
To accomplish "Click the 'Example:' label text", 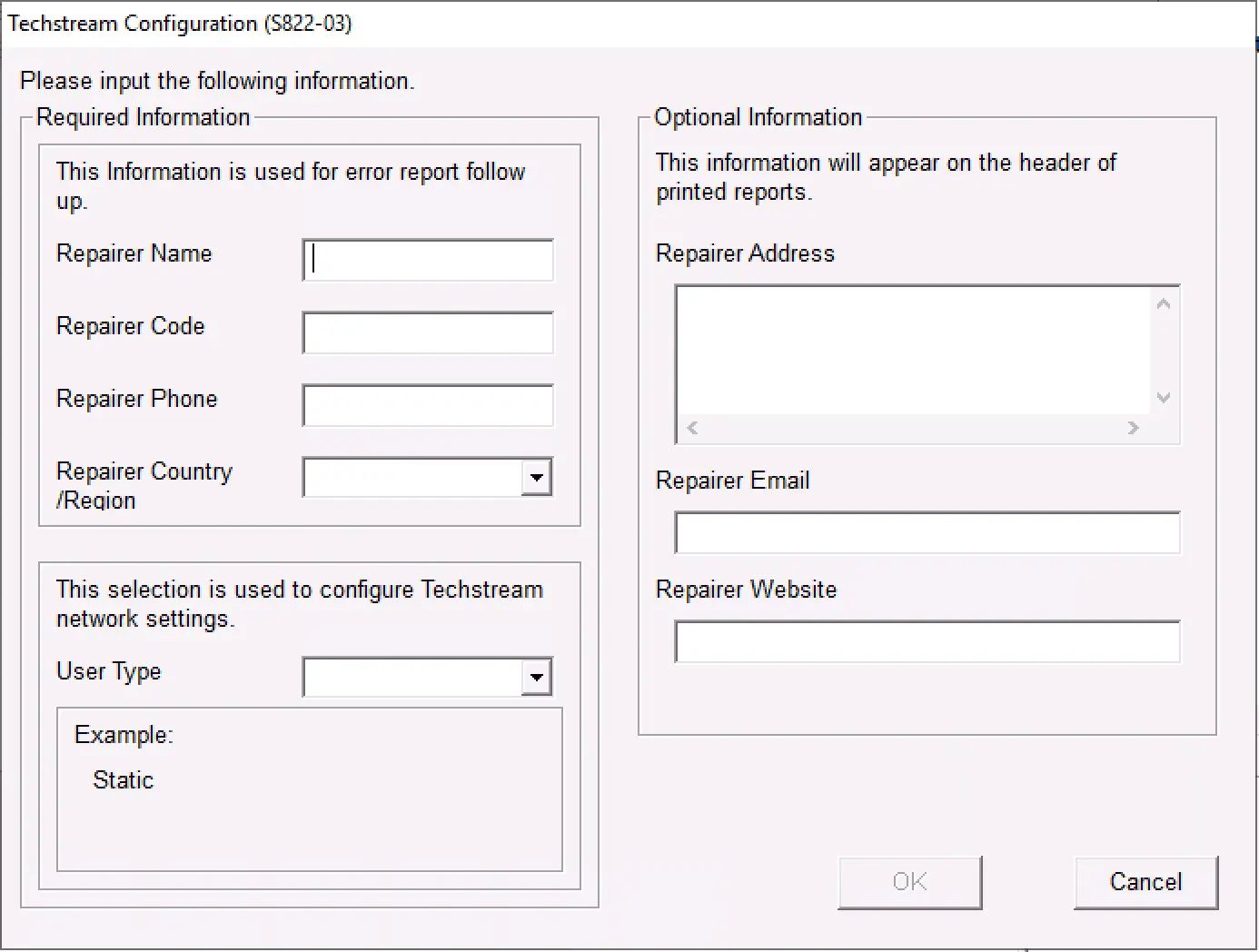I will coord(124,735).
